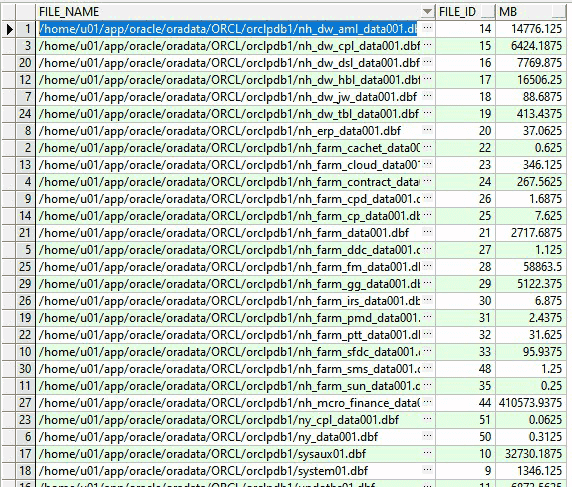Viewport: 572px width, 487px height.
Task: Open ellipsis editor for nh_farm_sfdc row
Action: click(428, 352)
